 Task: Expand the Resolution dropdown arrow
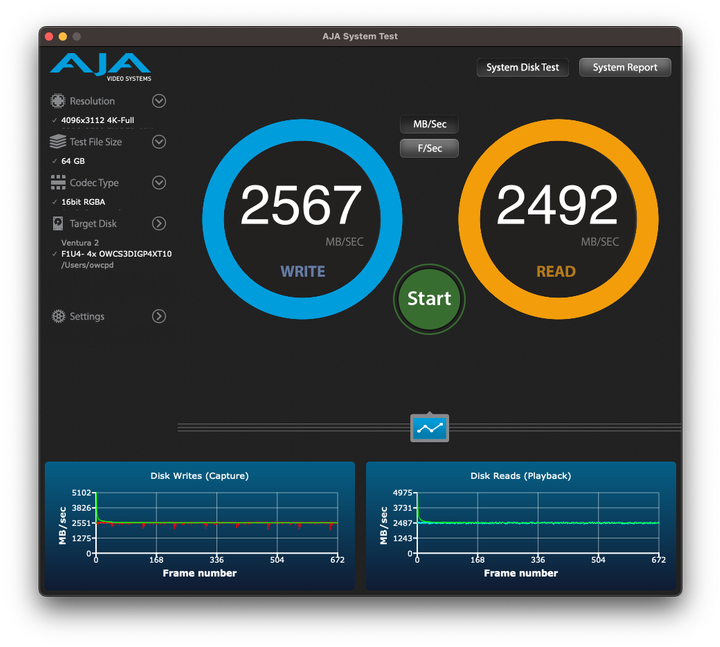pyautogui.click(x=158, y=101)
